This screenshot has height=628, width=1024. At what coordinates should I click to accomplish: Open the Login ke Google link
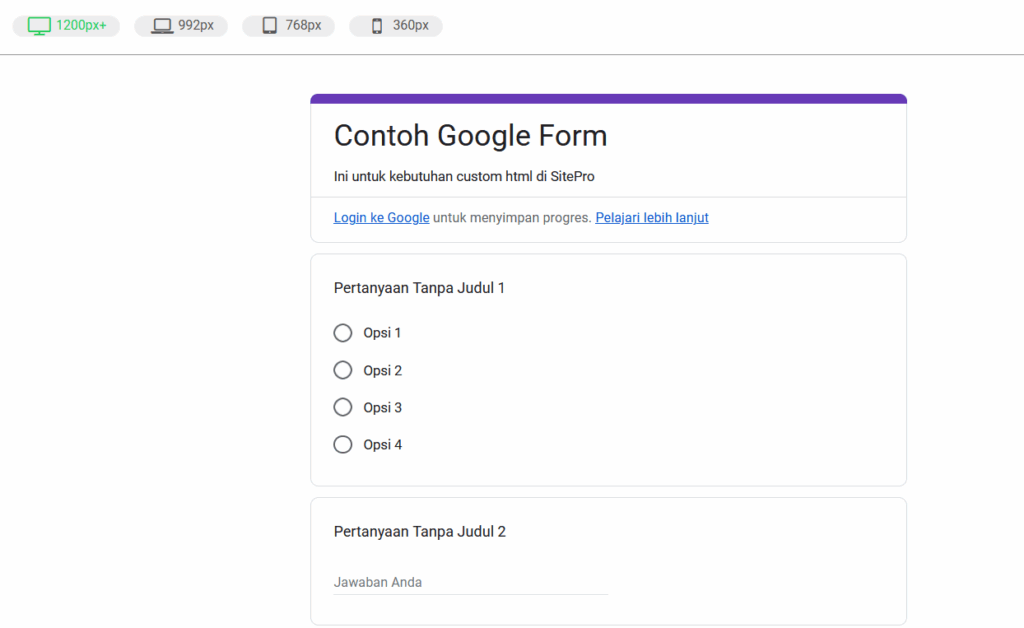pos(381,217)
